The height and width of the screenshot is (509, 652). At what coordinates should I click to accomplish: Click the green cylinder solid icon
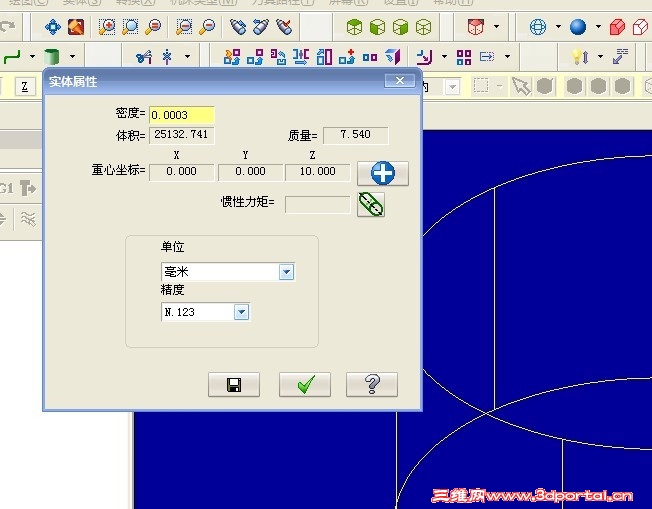tap(52, 56)
